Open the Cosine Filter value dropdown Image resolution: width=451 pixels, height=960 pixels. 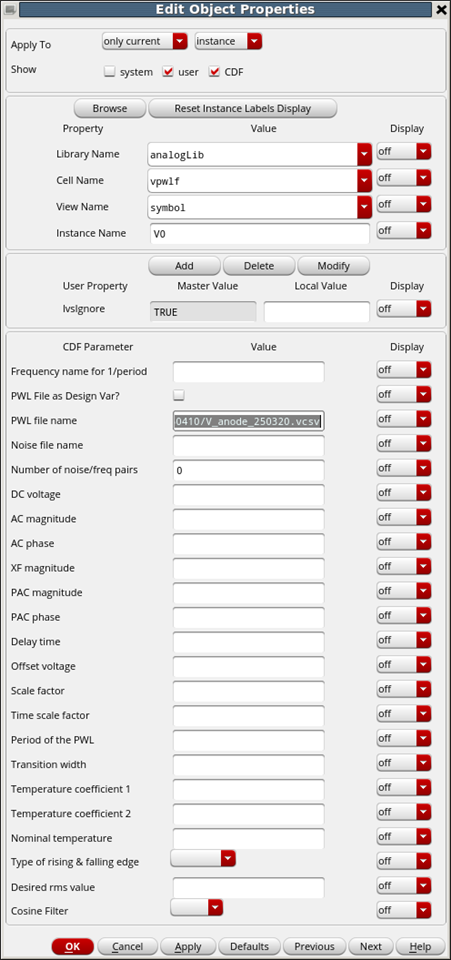click(196, 908)
